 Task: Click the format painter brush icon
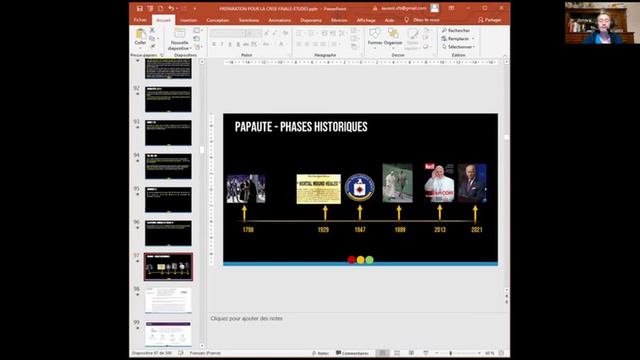[152, 47]
